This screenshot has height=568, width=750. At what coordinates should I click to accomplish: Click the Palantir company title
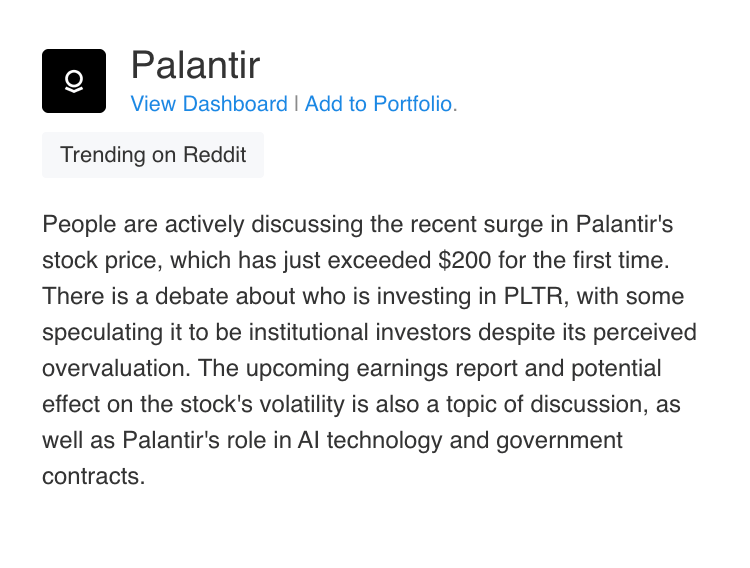pos(195,65)
